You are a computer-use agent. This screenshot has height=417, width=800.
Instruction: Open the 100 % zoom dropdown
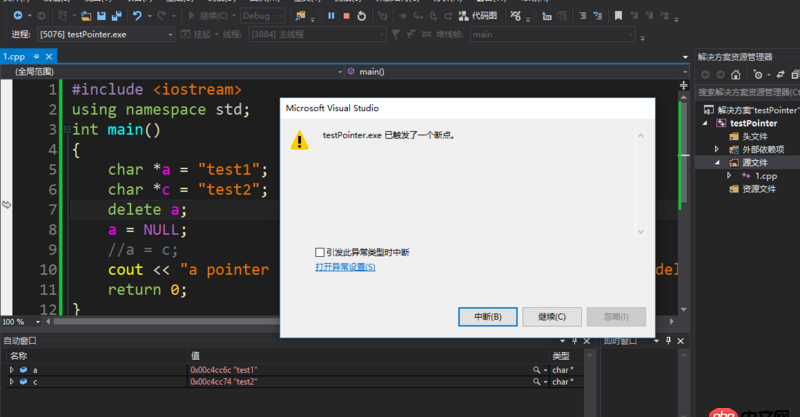coord(38,322)
